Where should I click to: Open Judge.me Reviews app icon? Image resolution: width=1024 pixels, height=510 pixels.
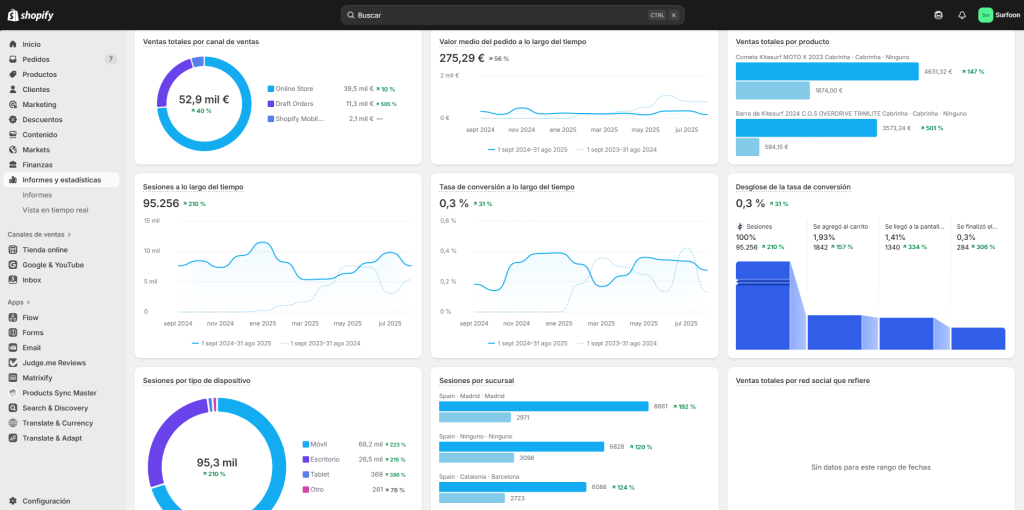12,362
